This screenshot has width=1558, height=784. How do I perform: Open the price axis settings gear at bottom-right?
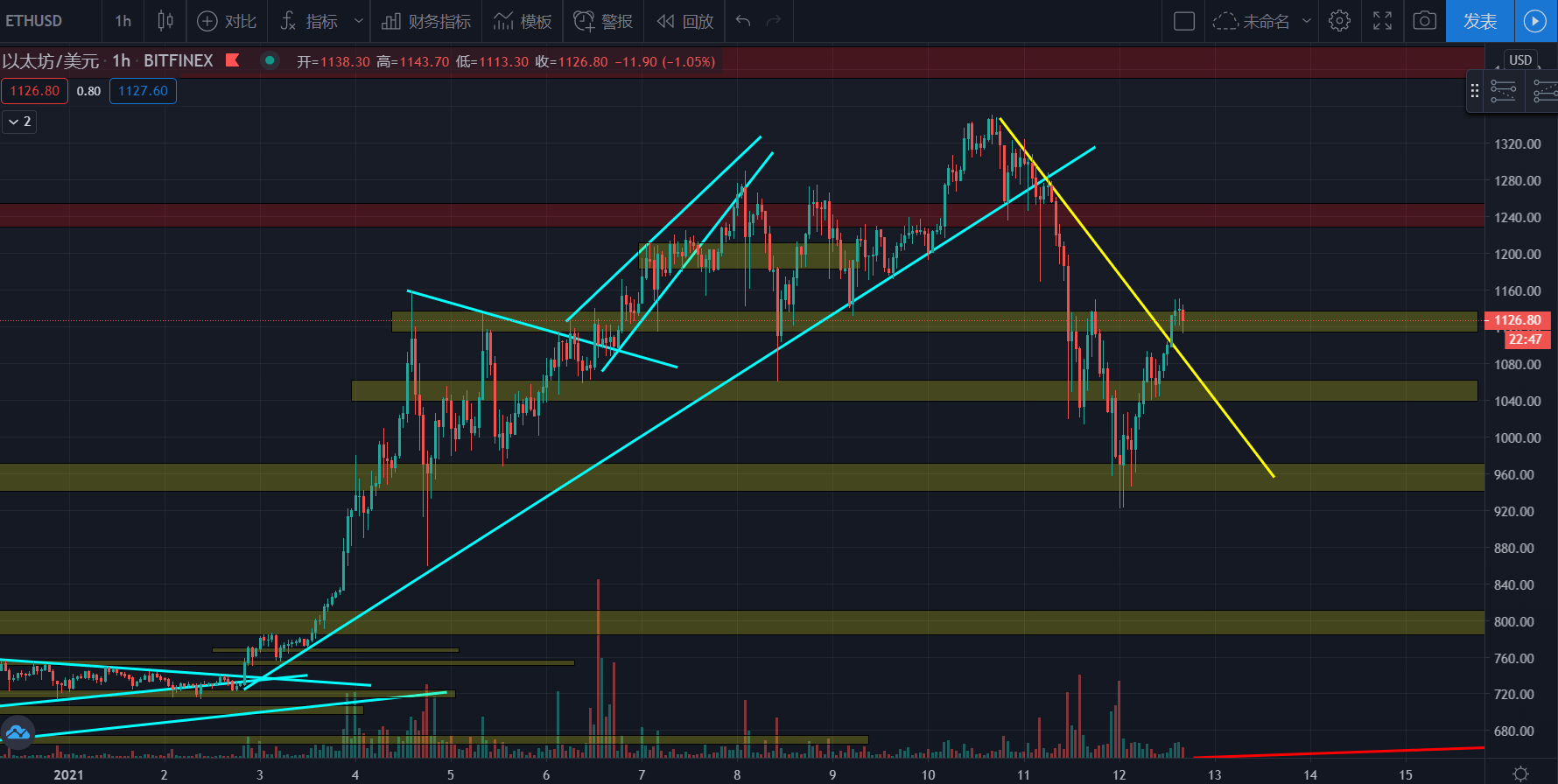click(x=1520, y=773)
